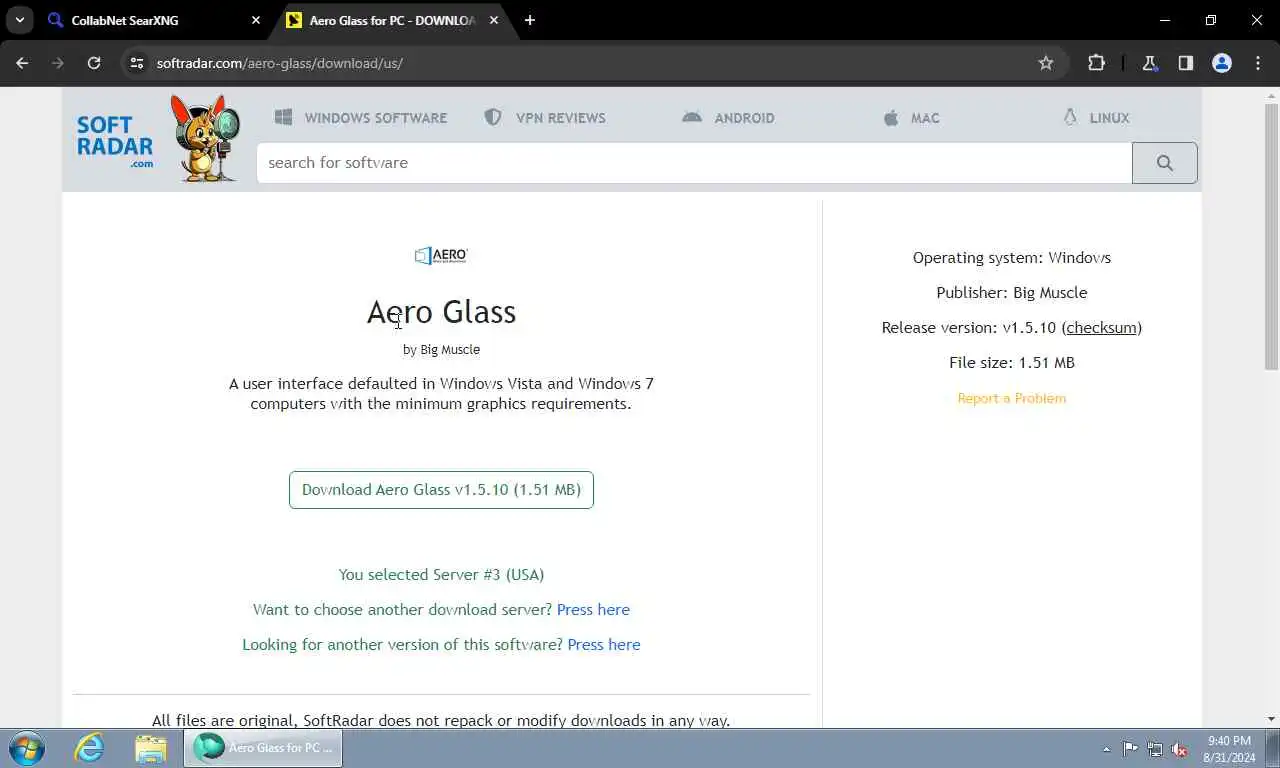Click 'You selected Server #3 (USA)' text
Viewport: 1280px width, 768px height.
441,575
